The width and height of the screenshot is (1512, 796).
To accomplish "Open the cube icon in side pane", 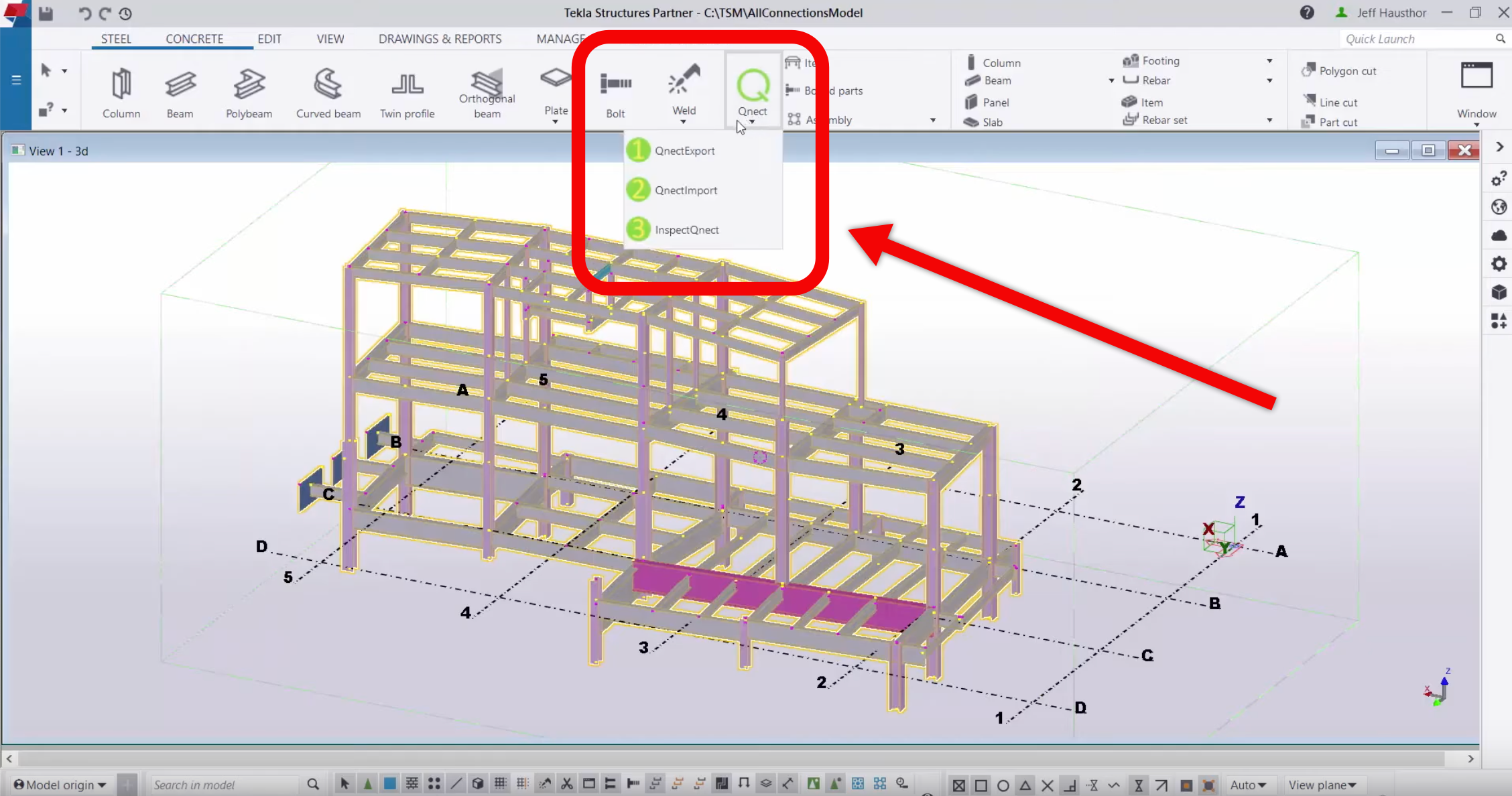I will coord(1499,292).
